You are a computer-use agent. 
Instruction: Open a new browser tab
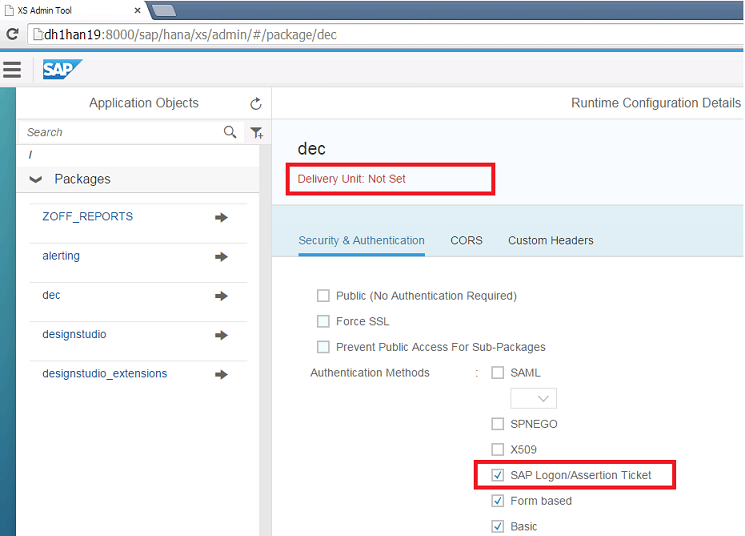click(164, 10)
